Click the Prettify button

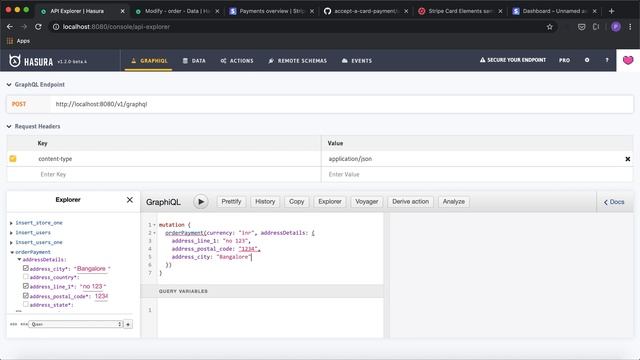click(x=231, y=202)
